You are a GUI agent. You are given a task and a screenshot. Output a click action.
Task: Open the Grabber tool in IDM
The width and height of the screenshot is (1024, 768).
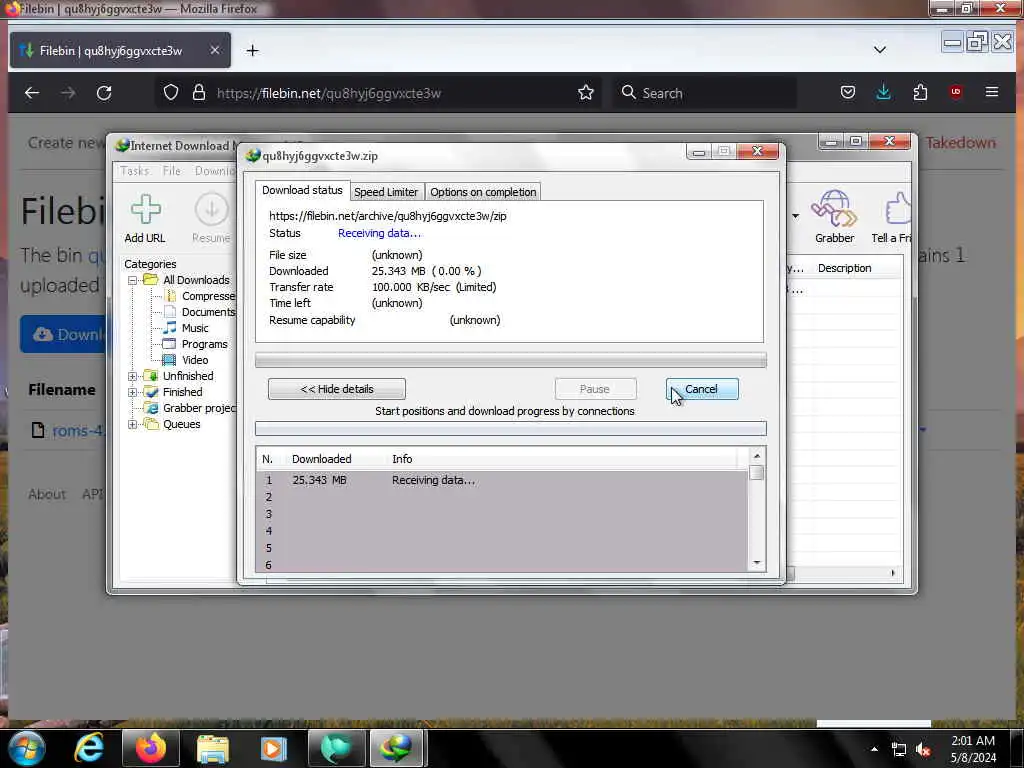pos(834,209)
